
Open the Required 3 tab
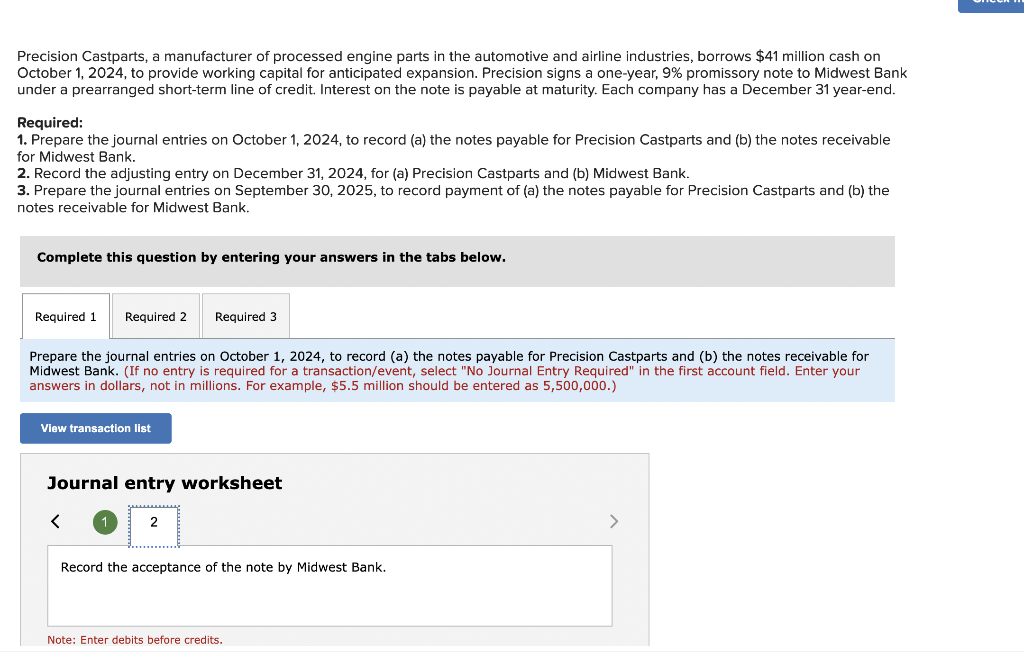[x=246, y=316]
